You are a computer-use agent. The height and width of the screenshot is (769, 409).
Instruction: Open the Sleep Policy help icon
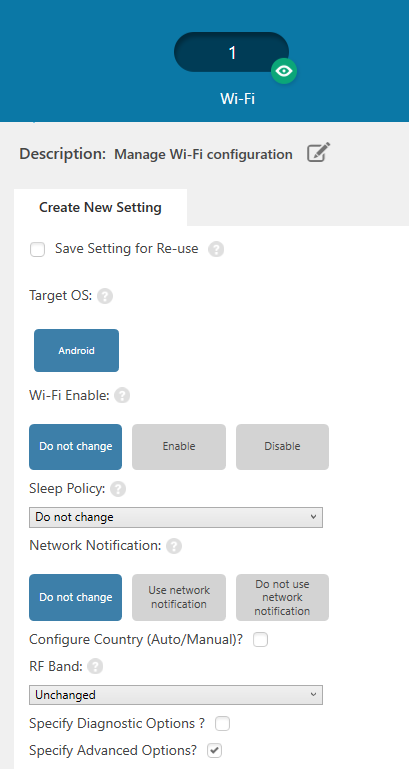tap(118, 489)
